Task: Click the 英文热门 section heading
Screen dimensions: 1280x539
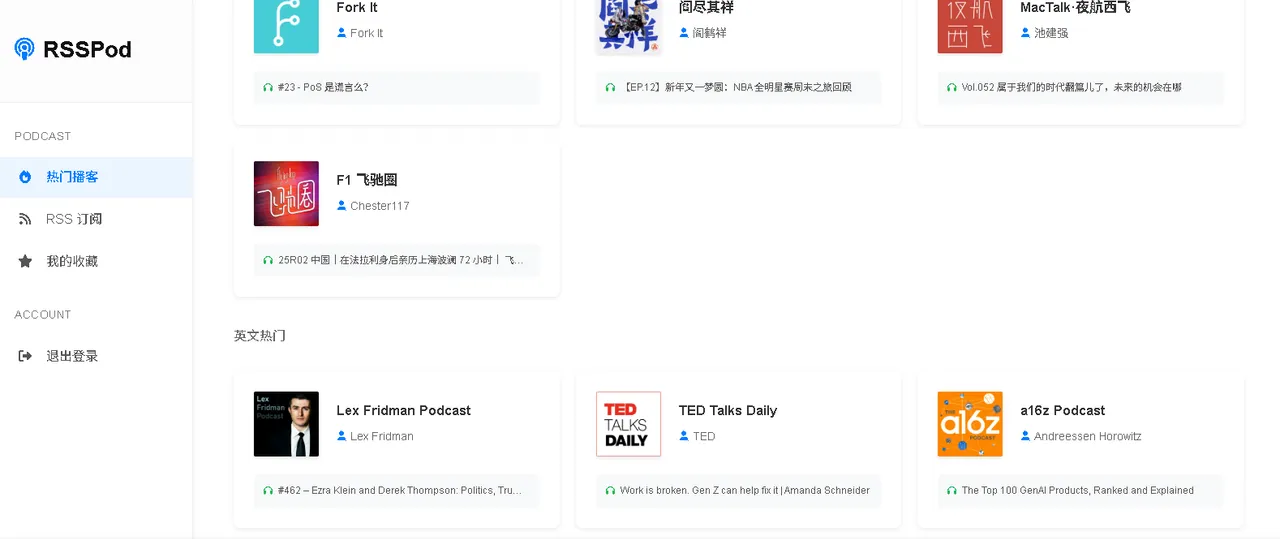Action: [260, 335]
